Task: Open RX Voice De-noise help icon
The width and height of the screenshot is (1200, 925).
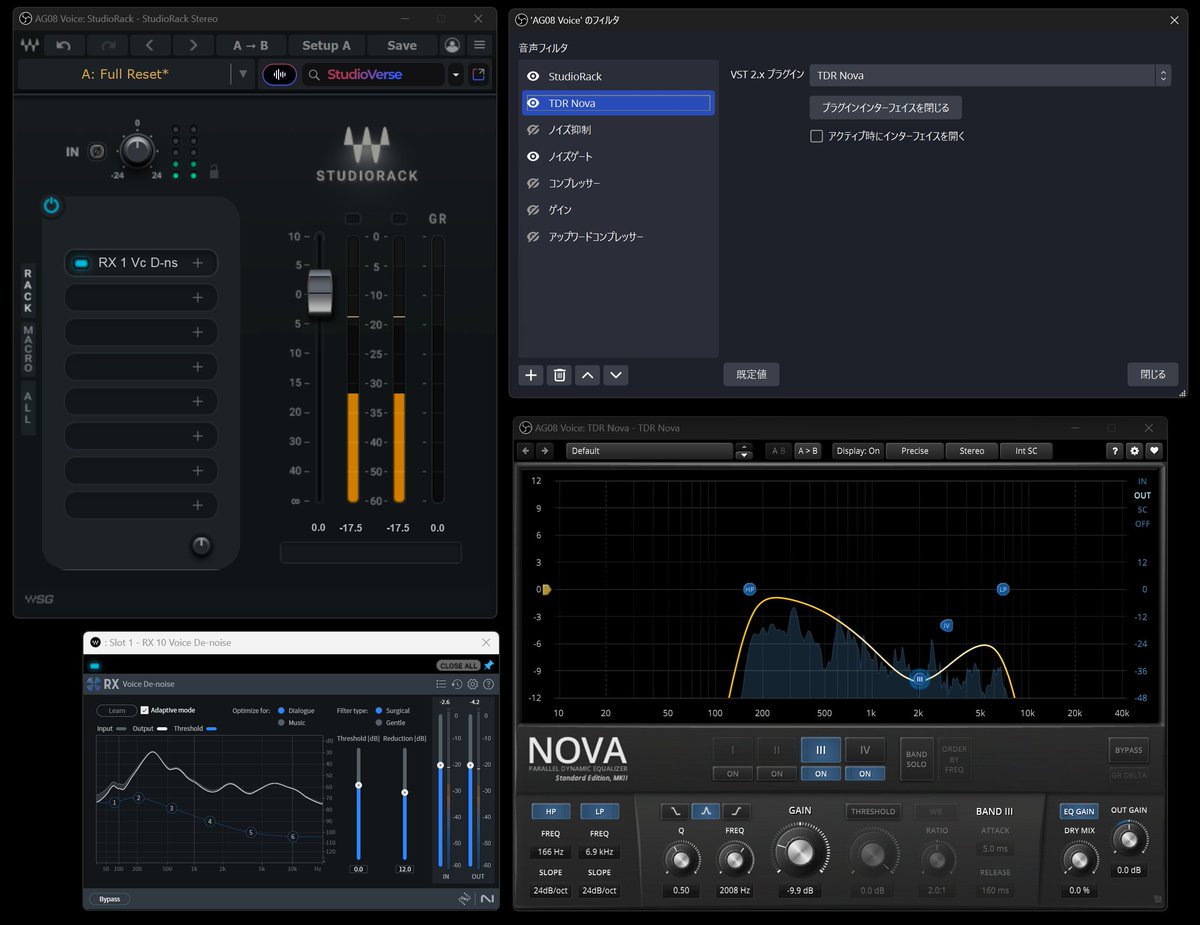Action: (489, 684)
